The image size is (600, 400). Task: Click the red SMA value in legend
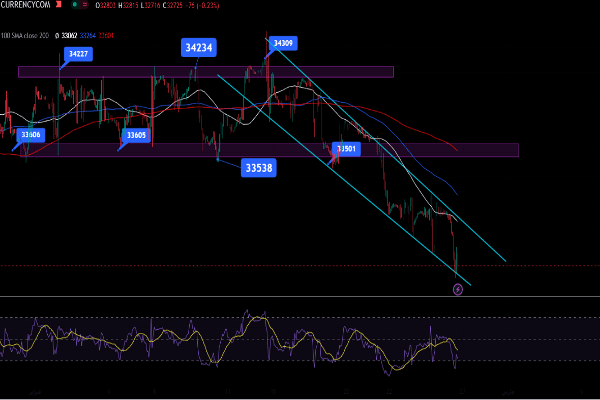click(106, 35)
